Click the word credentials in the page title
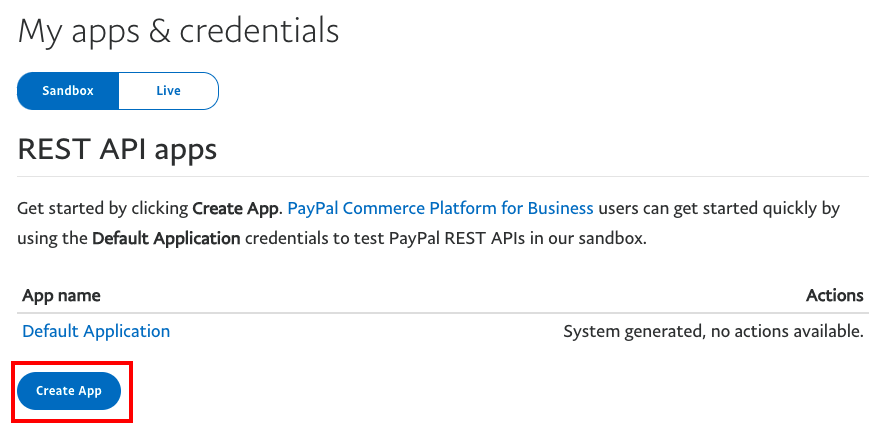The width and height of the screenshot is (888, 437). (259, 31)
